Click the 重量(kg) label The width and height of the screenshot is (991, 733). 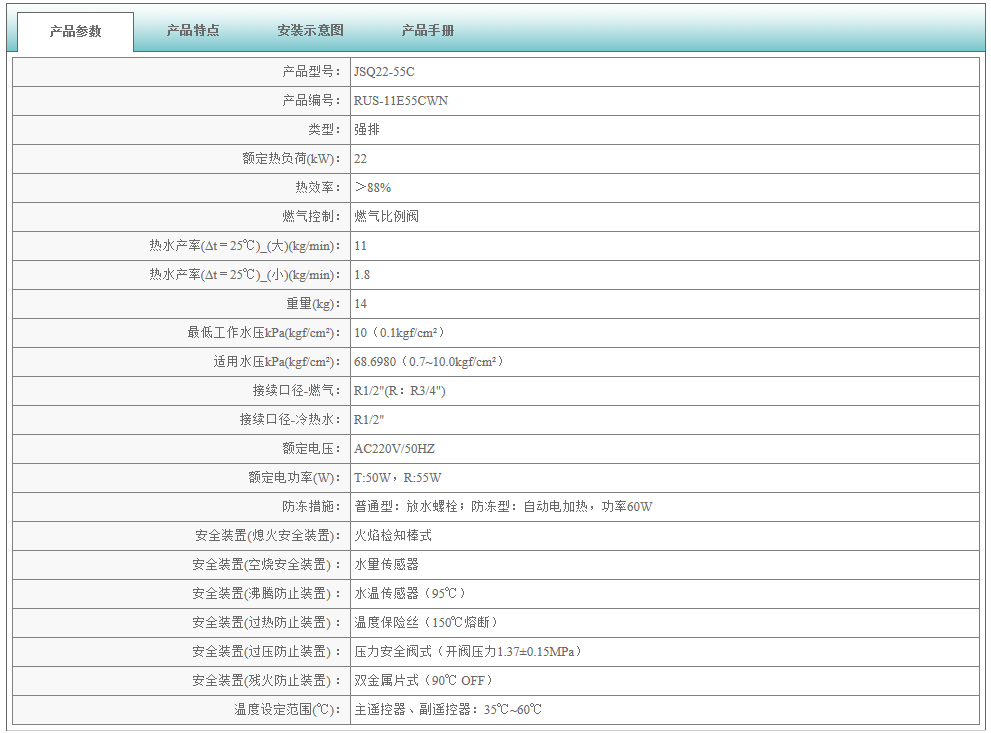click(x=313, y=304)
